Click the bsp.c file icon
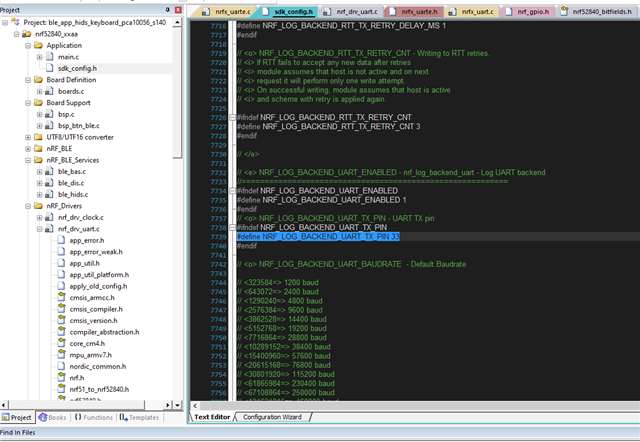 [49, 114]
